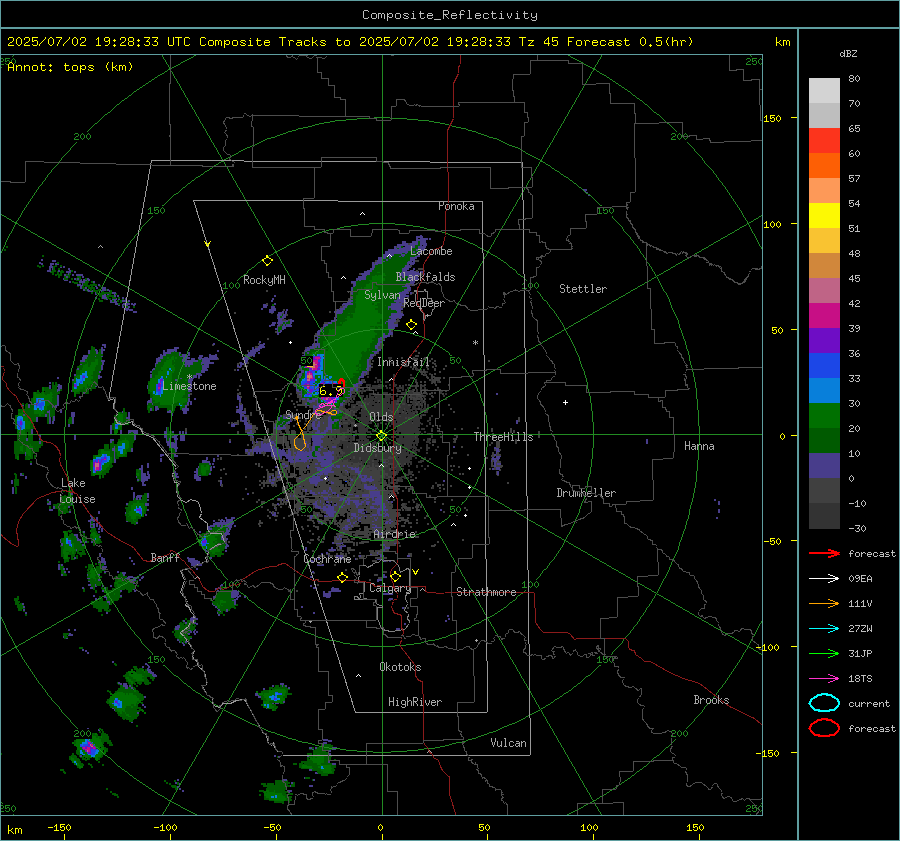Click the Stettler city label
This screenshot has height=841, width=900.
point(583,289)
